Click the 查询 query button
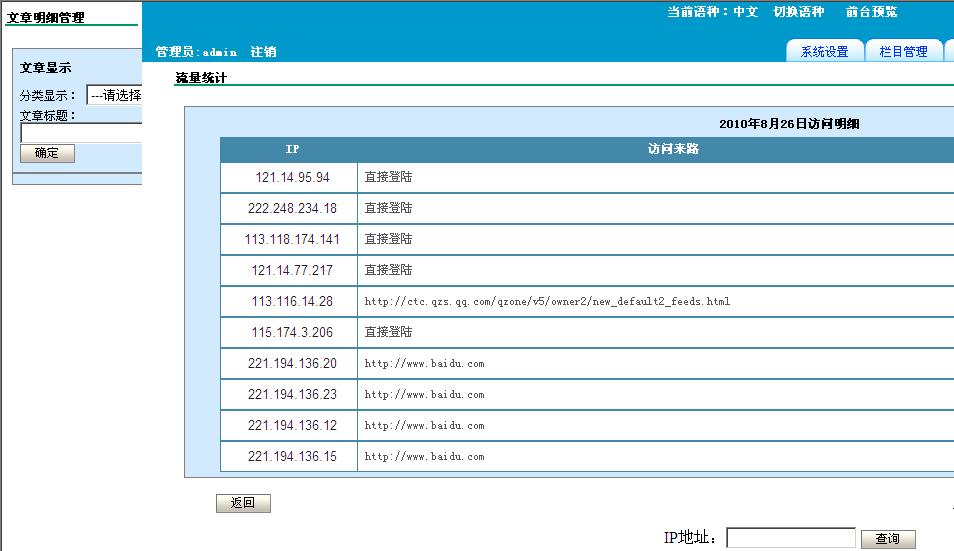Viewport: 954px width, 551px height. click(887, 539)
